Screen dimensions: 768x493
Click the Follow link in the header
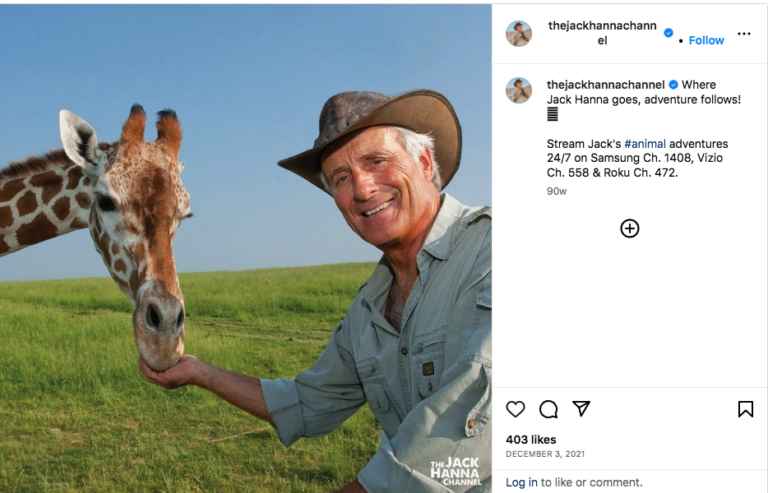click(706, 40)
